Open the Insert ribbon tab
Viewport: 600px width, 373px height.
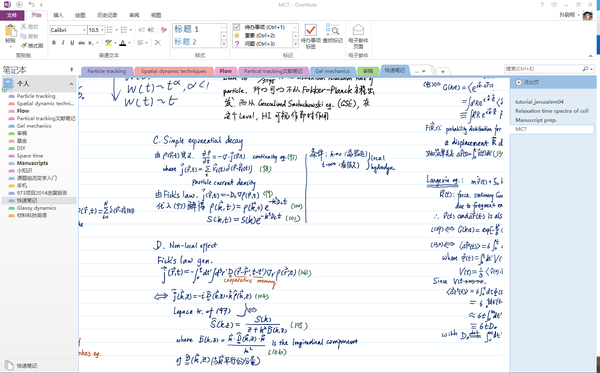[58, 15]
